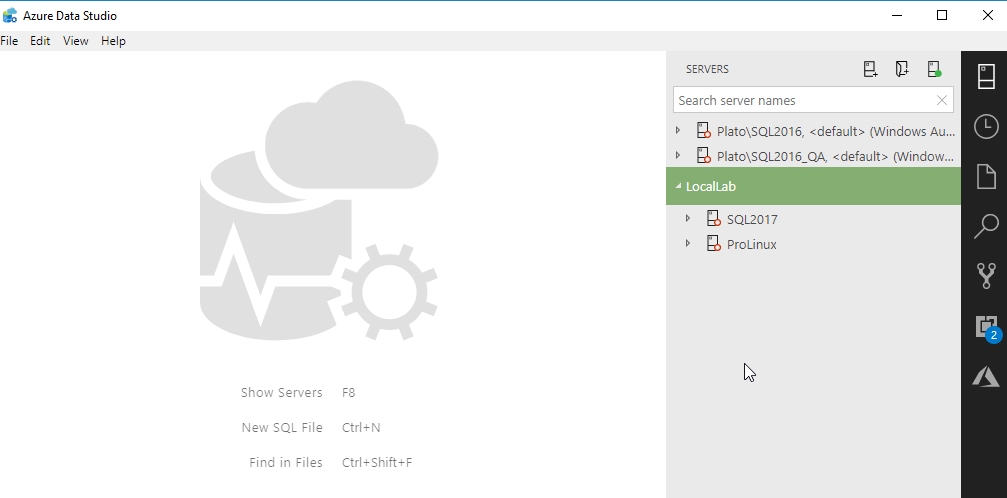
Task: Open the Help menu
Action: click(113, 40)
